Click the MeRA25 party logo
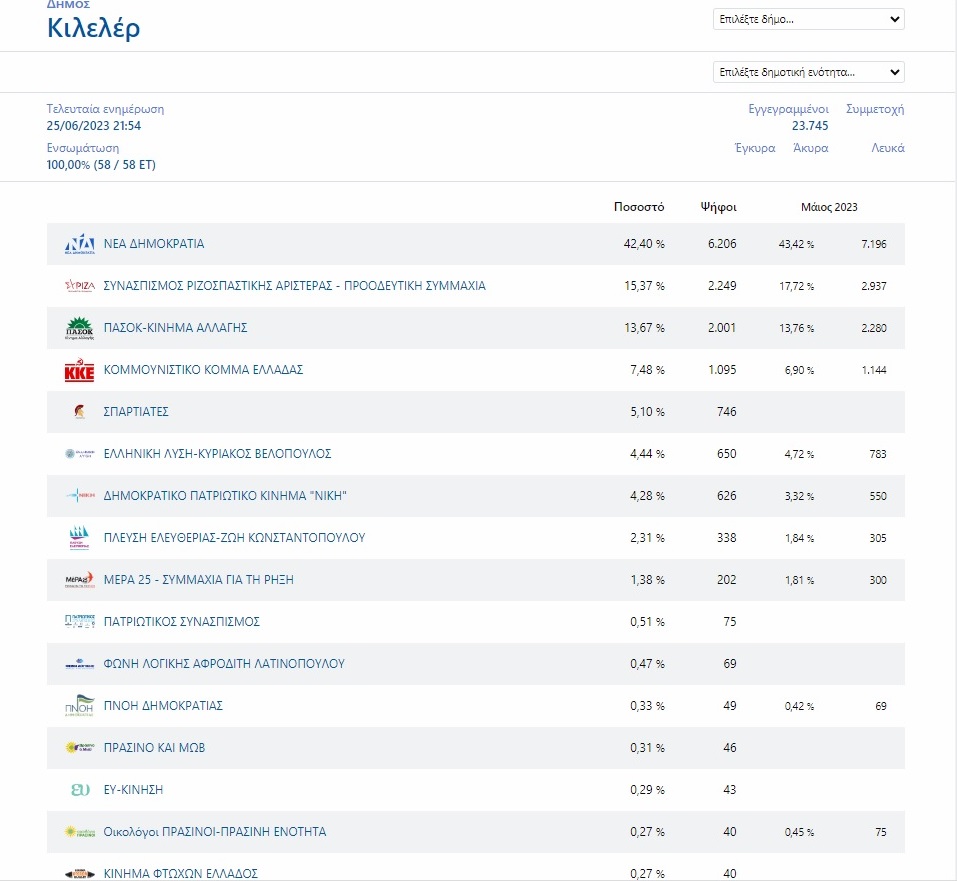This screenshot has width=957, height=881. [x=79, y=580]
